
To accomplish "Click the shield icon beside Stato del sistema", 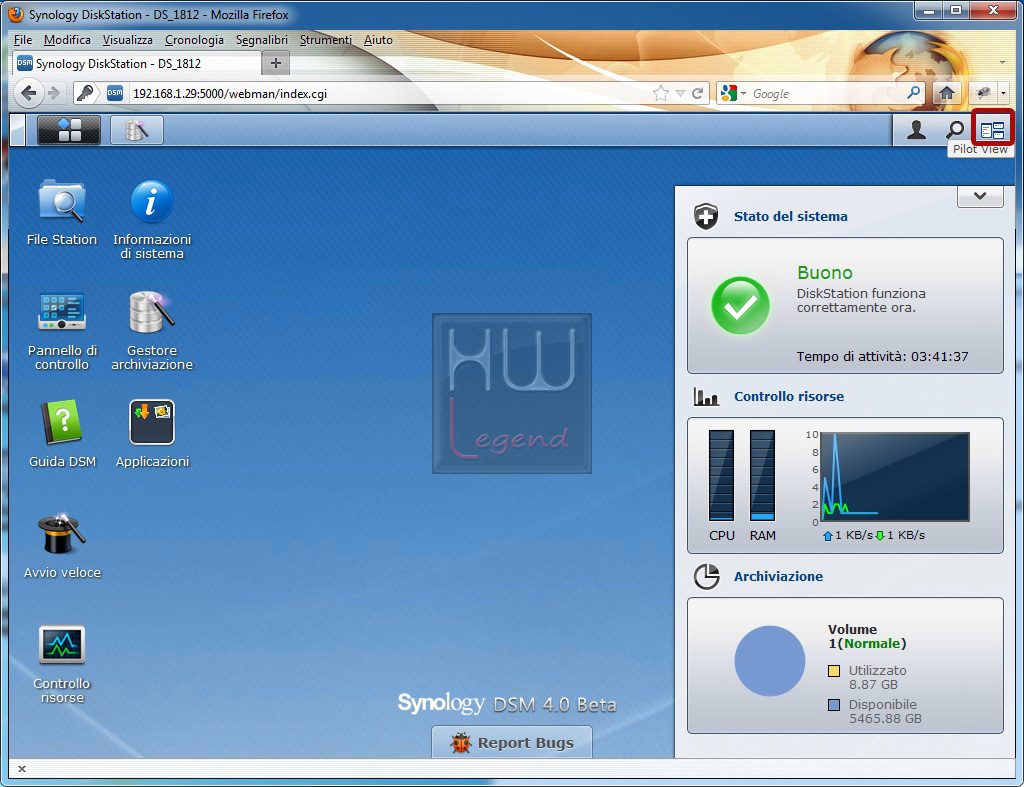I will pyautogui.click(x=706, y=216).
